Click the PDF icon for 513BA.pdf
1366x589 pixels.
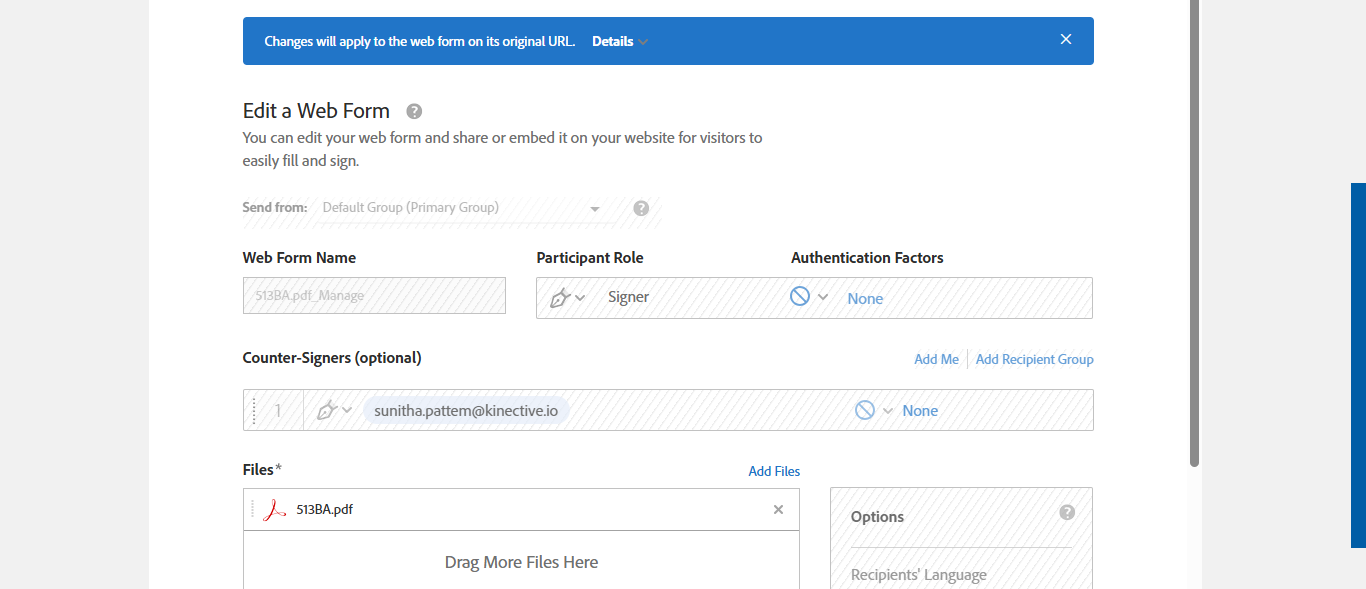[274, 510]
